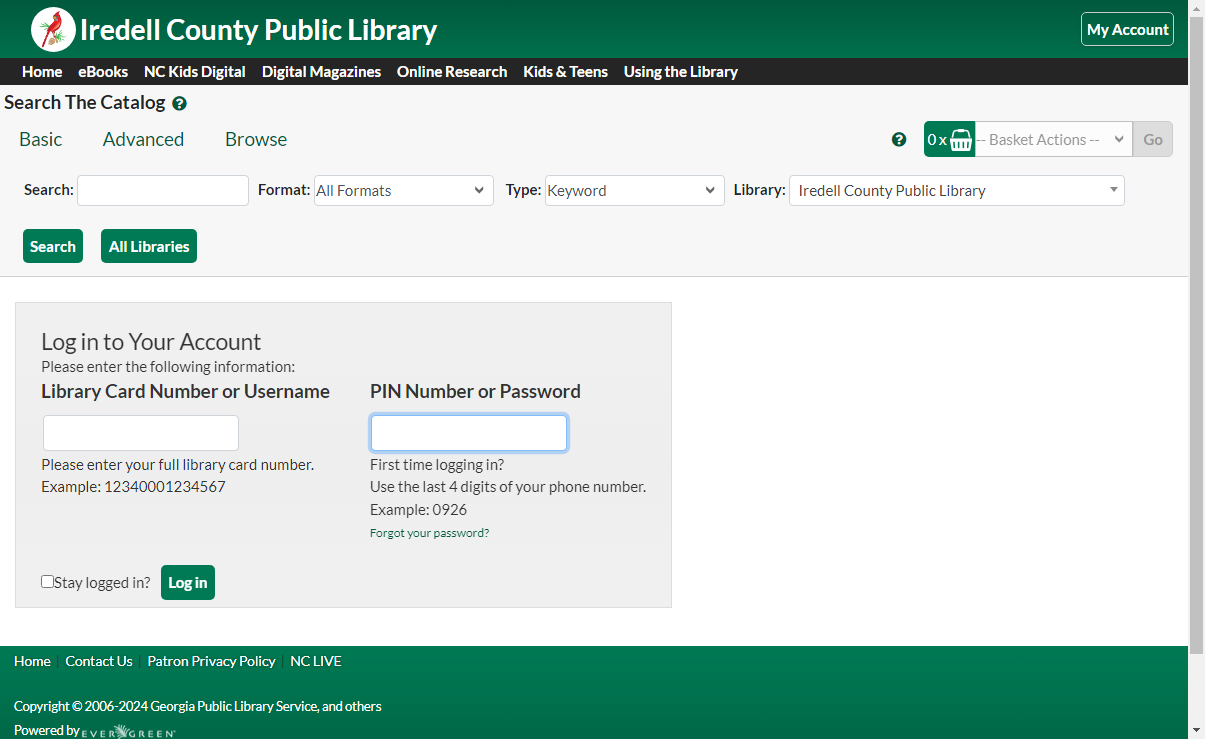Click the scrollbar up arrow
This screenshot has width=1205, height=739.
[x=1197, y=8]
